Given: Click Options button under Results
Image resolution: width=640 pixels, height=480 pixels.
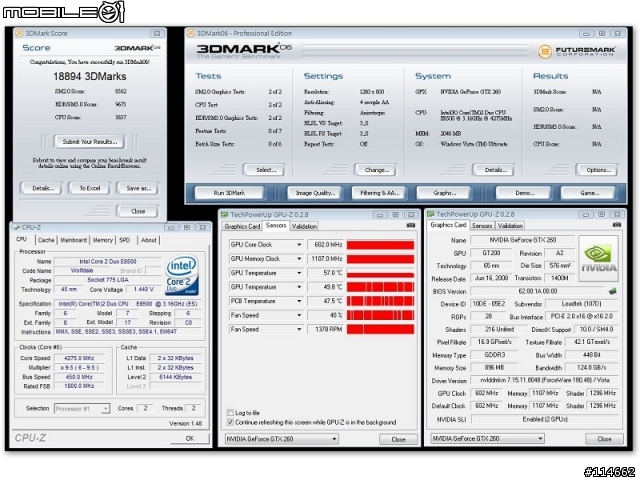Looking at the screenshot, I should [598, 170].
